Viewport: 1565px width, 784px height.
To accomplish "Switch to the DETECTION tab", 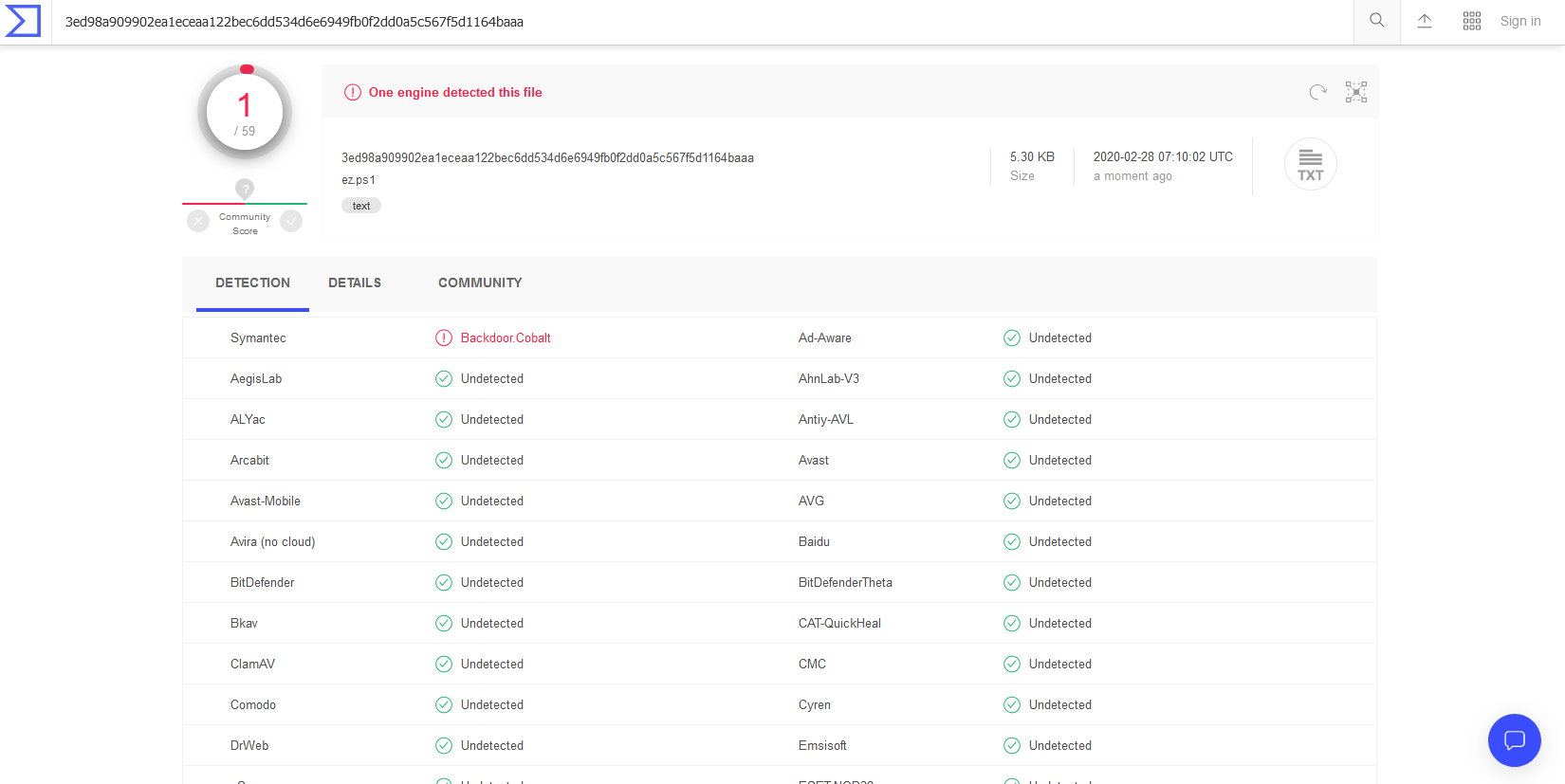I will pos(252,283).
